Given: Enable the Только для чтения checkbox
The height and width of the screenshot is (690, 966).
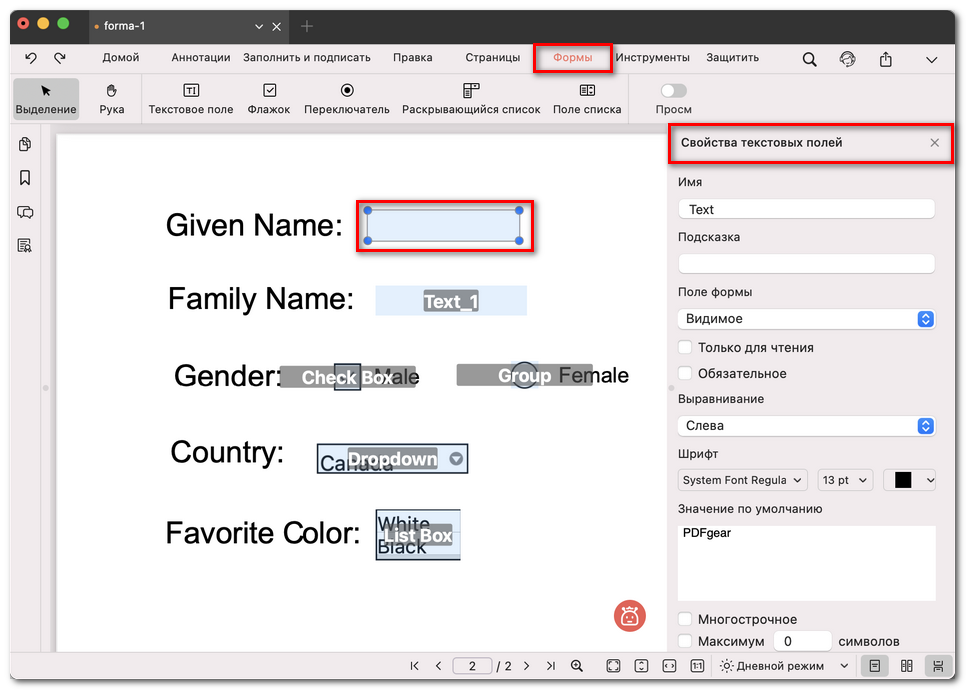Looking at the screenshot, I should pyautogui.click(x=685, y=347).
